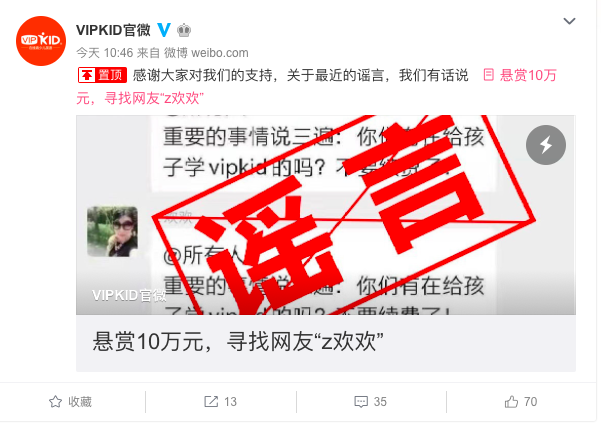Open the 谣言 stamped article image
This screenshot has width=601, height=429.
pyautogui.click(x=326, y=215)
